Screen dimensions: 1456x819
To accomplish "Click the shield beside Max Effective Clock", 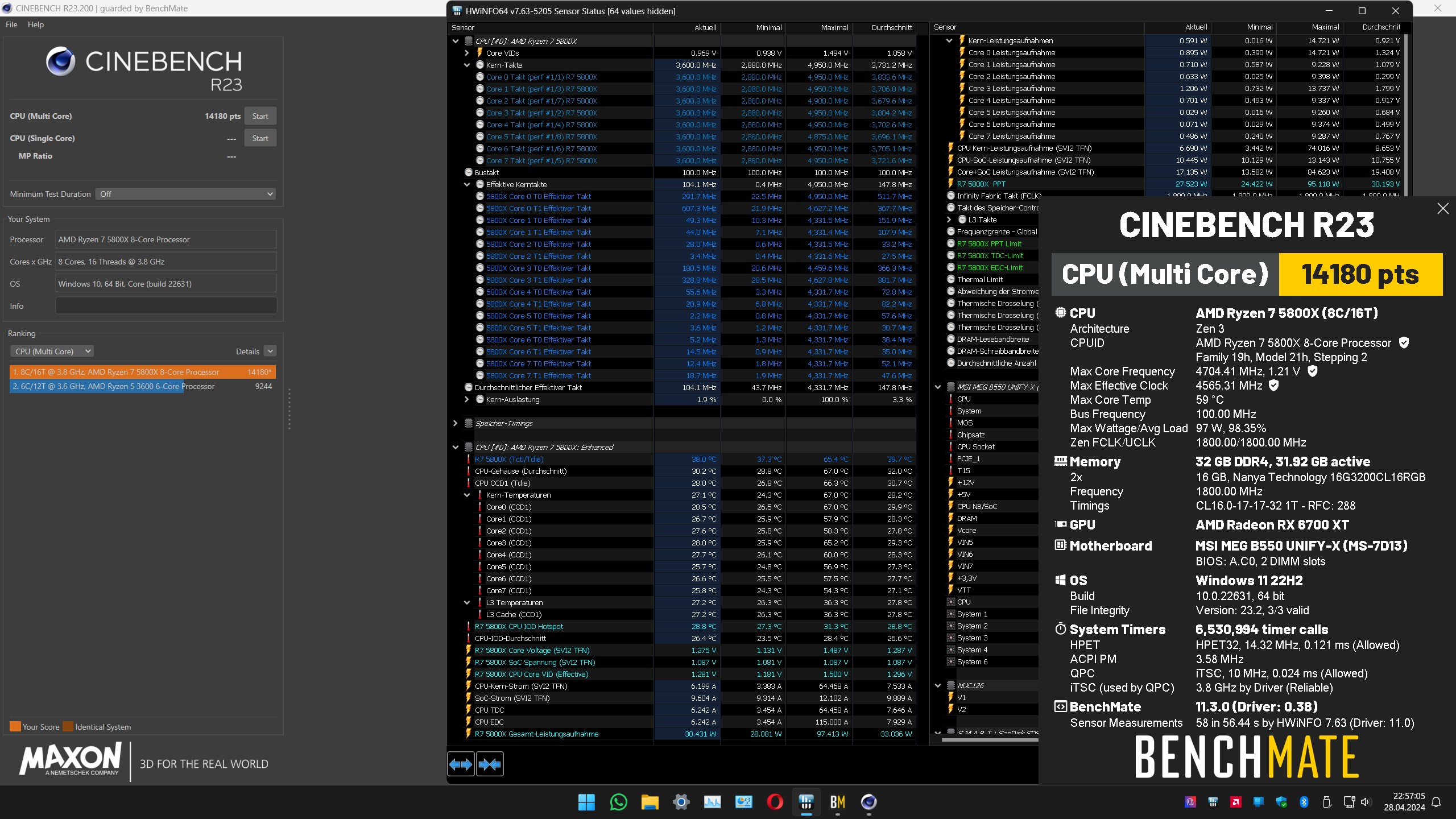I will [1274, 386].
